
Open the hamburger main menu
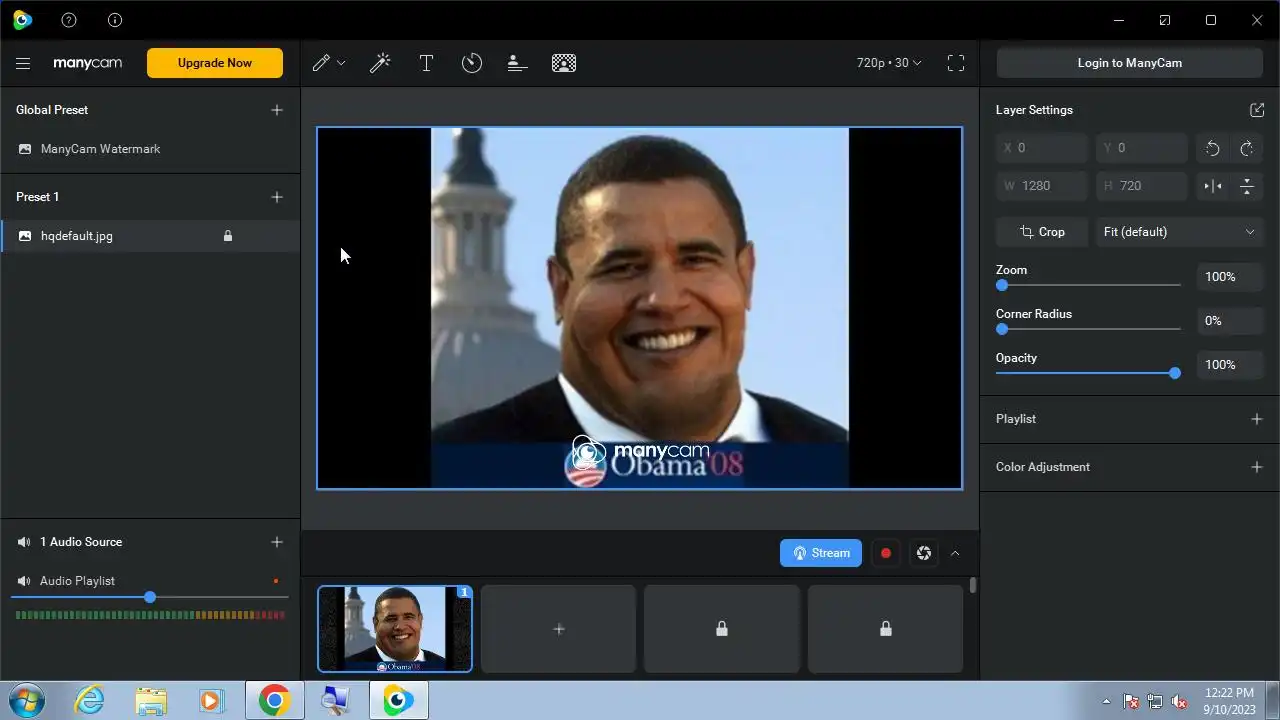tap(23, 63)
